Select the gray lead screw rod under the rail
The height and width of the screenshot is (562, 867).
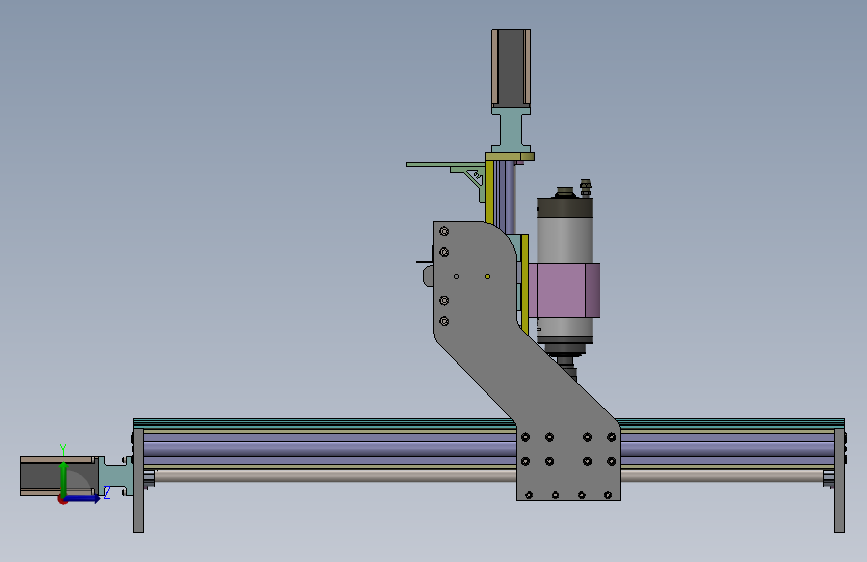[335, 476]
